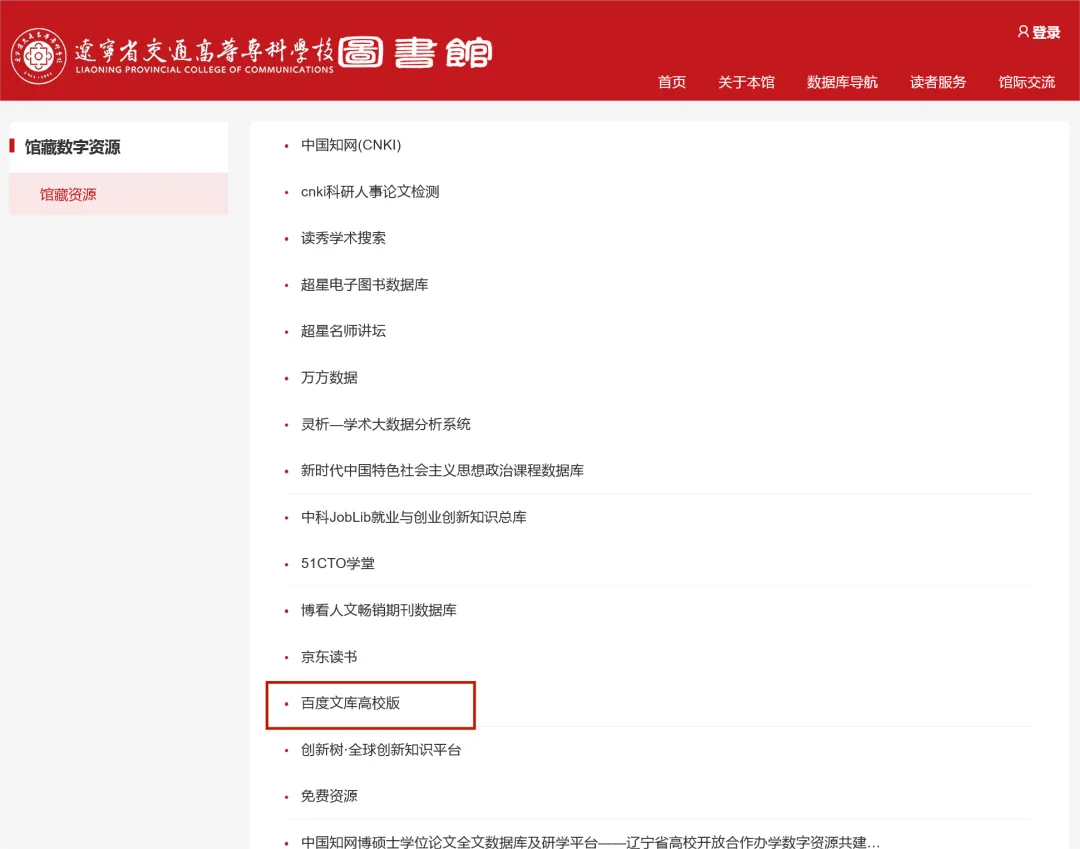Open the 数据库导航 menu

click(x=842, y=82)
